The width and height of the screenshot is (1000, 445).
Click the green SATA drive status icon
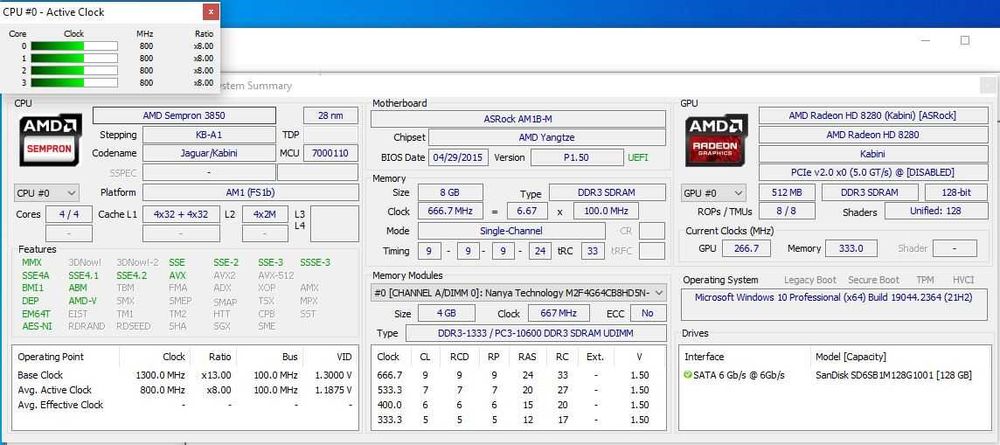[688, 376]
